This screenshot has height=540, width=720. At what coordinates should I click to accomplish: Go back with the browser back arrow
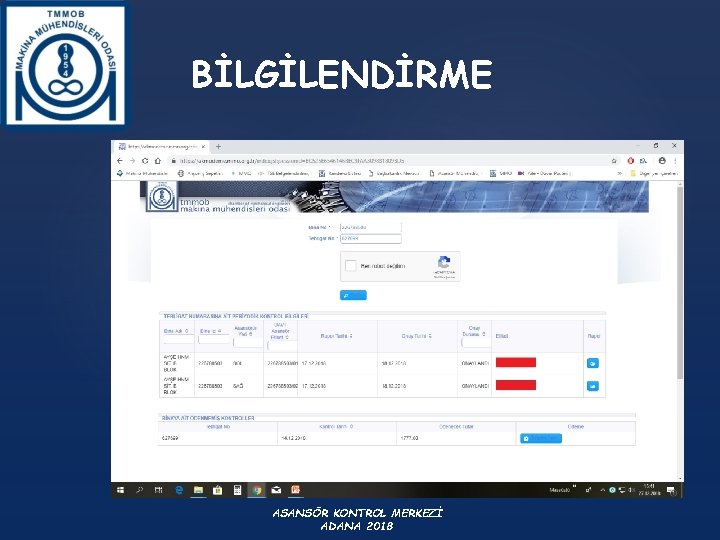[x=120, y=161]
